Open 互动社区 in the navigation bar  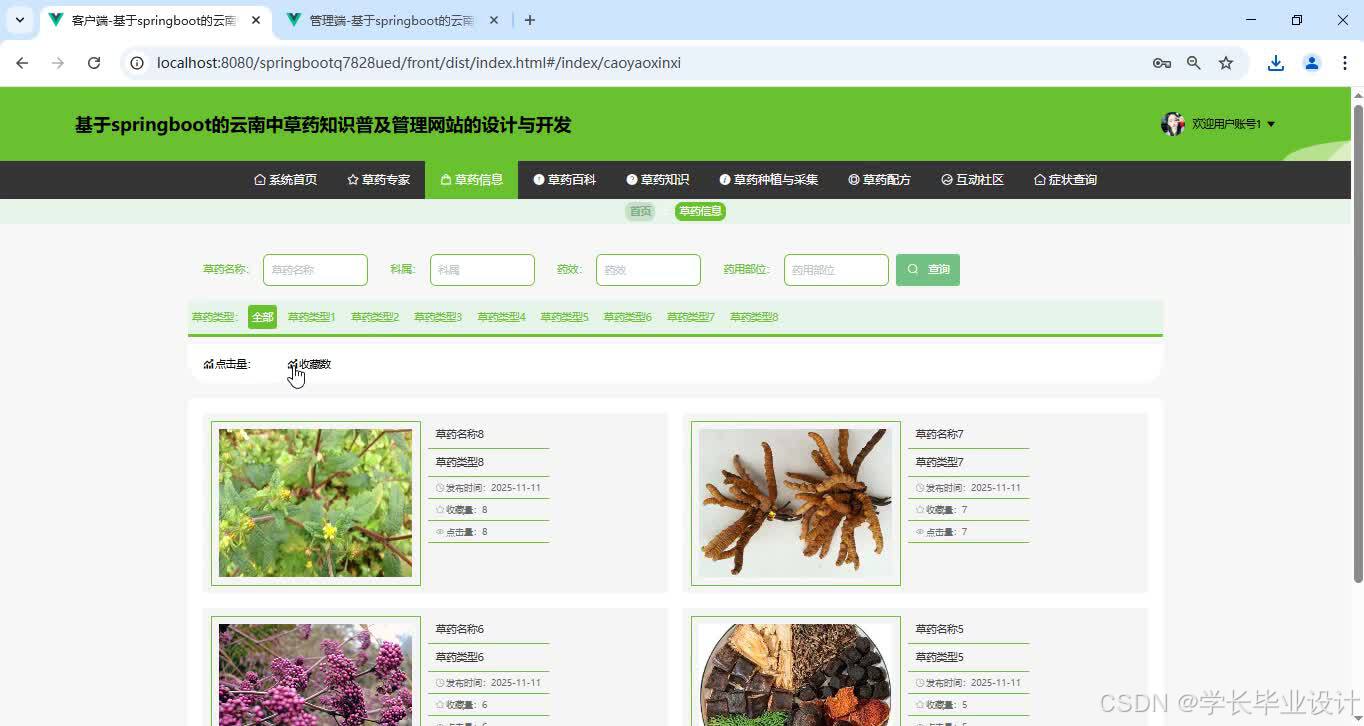(973, 180)
